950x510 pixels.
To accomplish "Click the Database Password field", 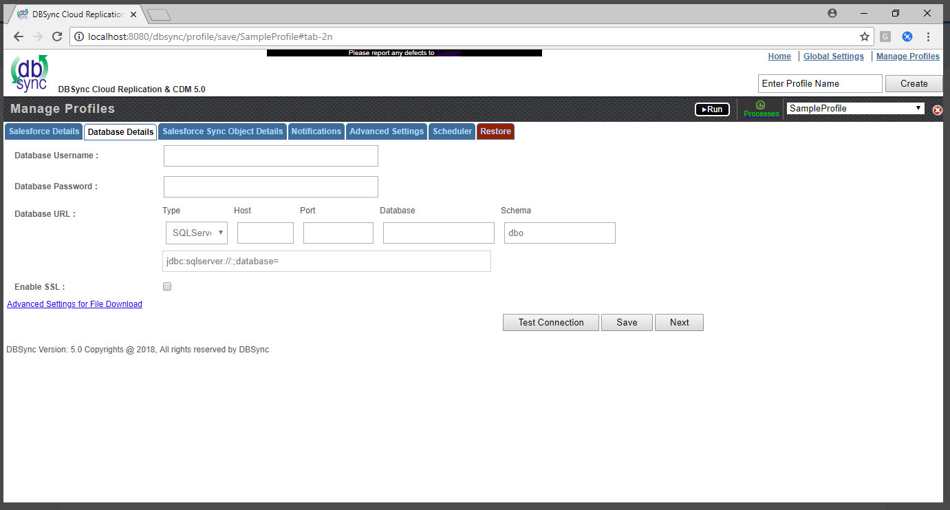I will coord(271,187).
